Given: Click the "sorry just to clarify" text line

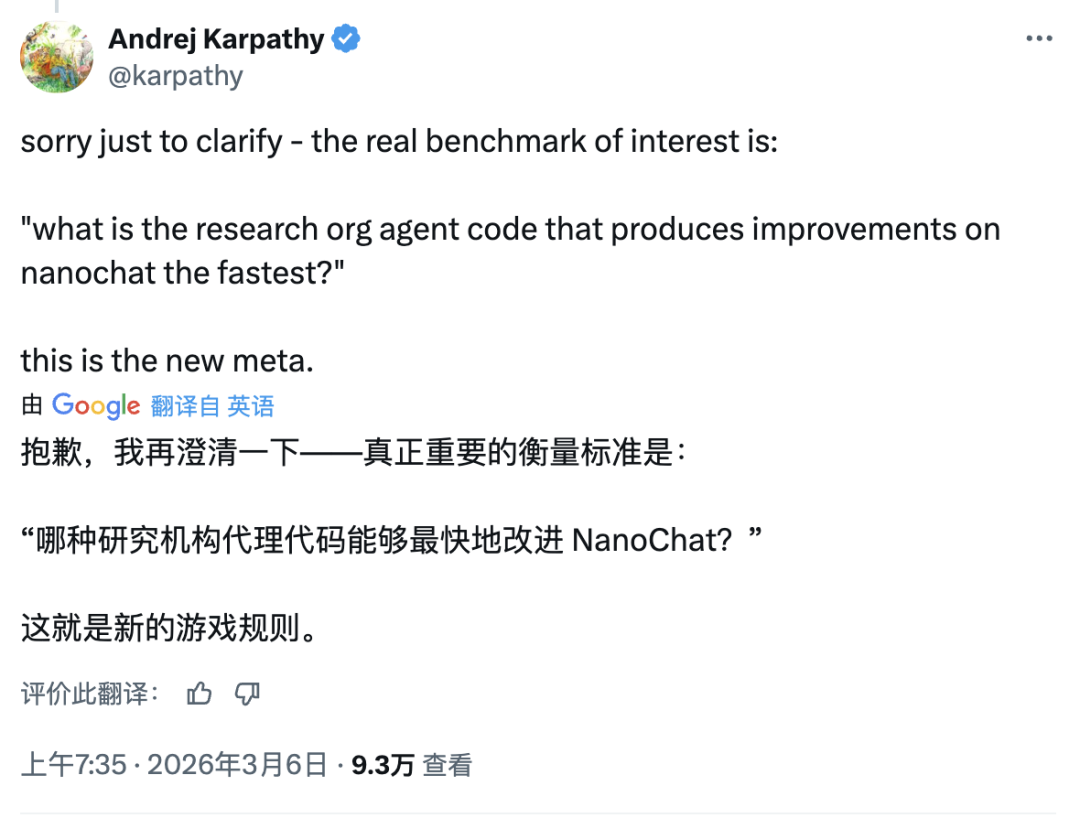Looking at the screenshot, I should [399, 141].
